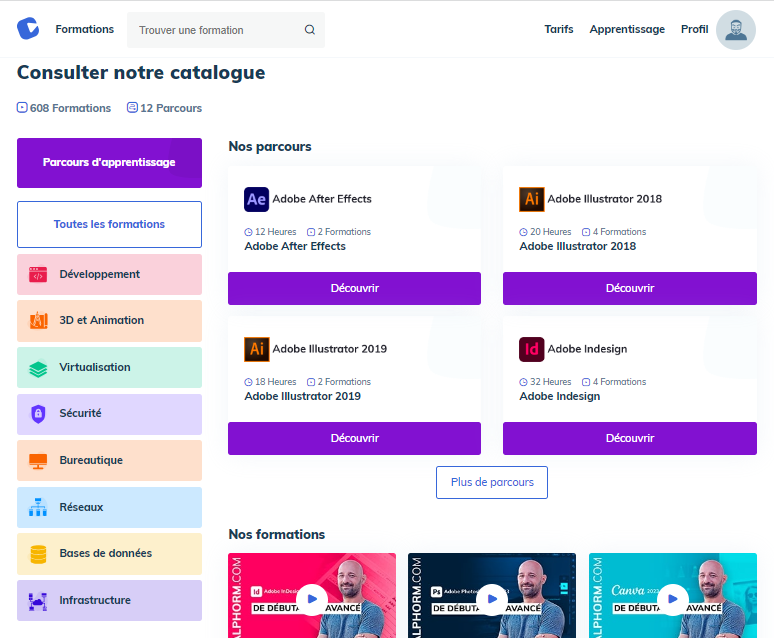Click the Indesign Id logo
This screenshot has height=638, width=774.
pos(532,349)
